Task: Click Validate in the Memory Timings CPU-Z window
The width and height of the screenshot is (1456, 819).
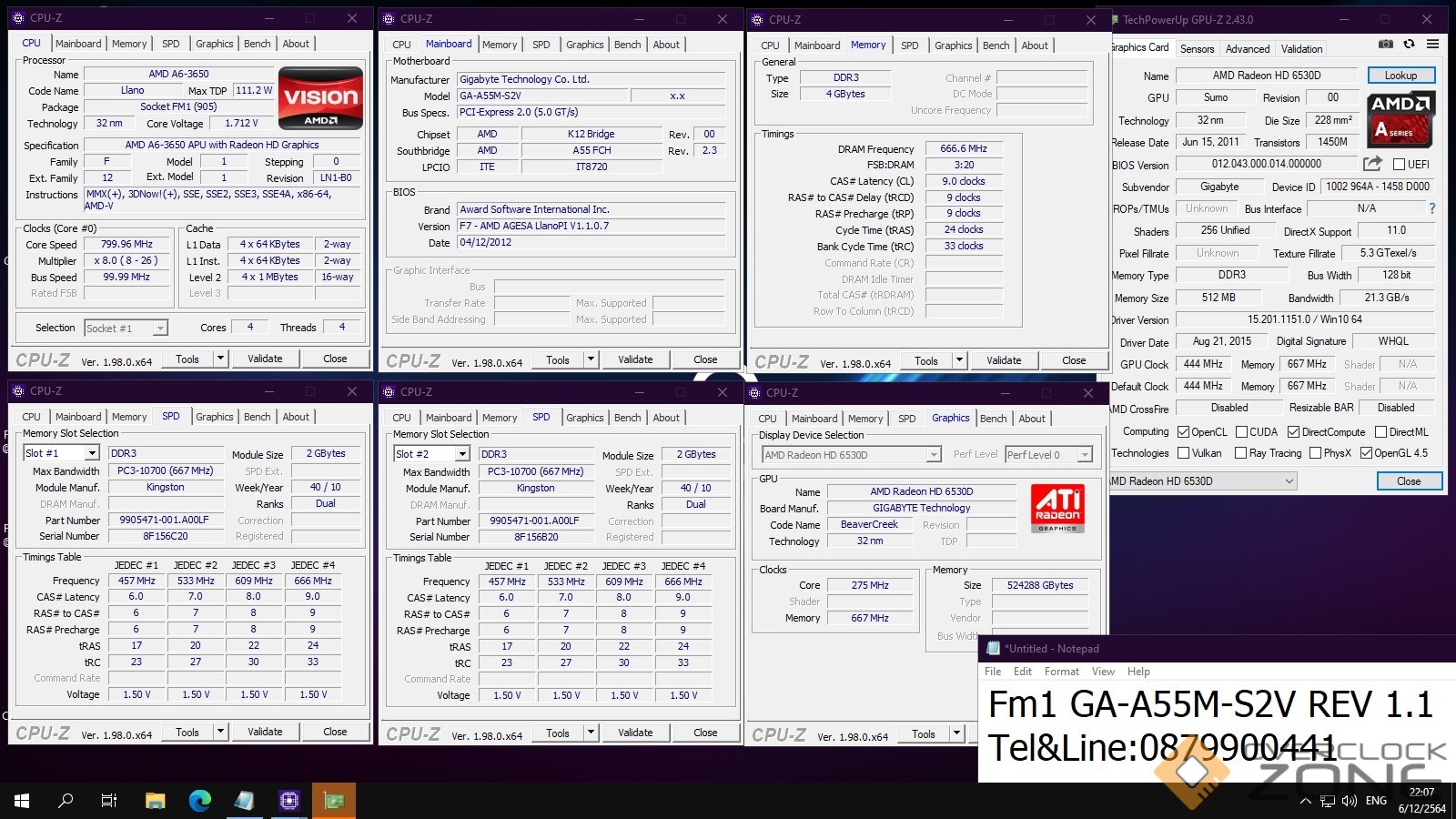Action: point(1004,360)
